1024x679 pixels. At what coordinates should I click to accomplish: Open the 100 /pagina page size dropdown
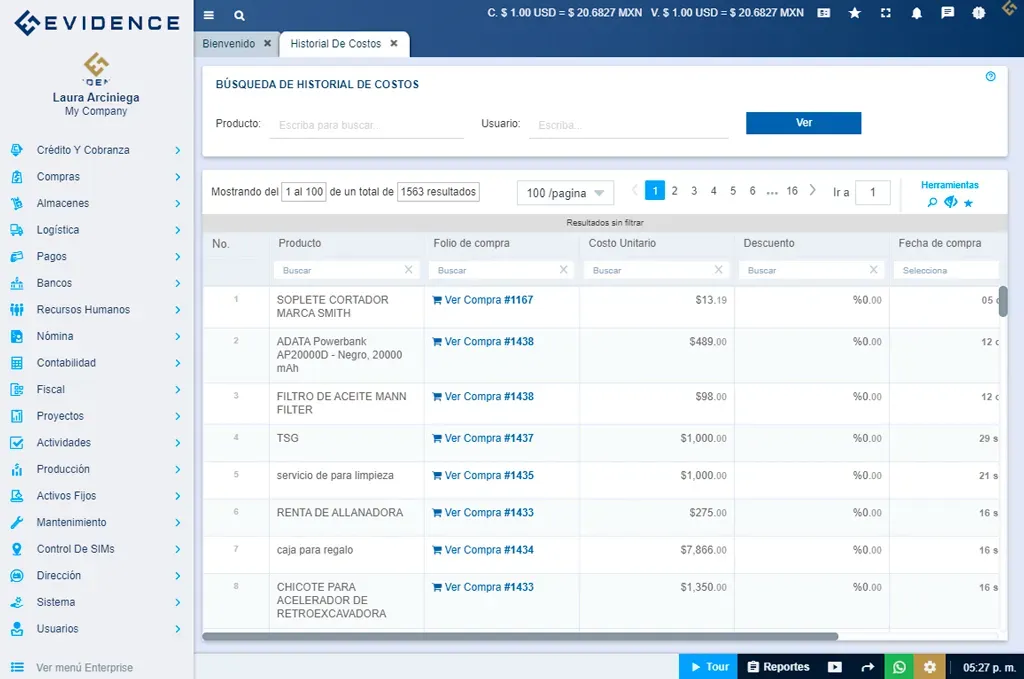point(563,193)
